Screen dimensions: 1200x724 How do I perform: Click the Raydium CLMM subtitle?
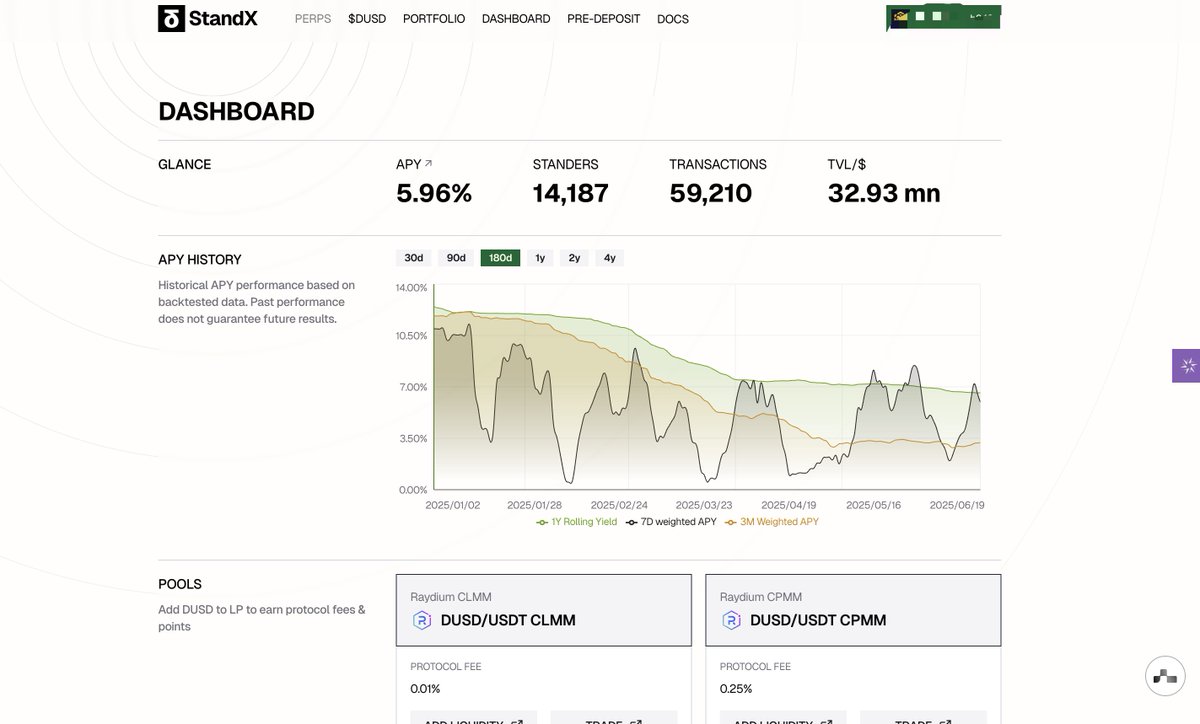pos(451,597)
